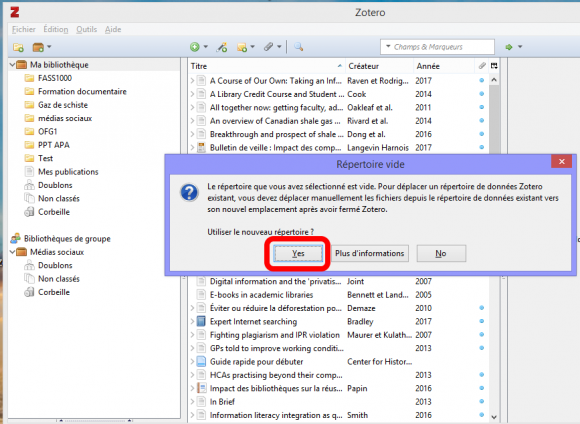Click the blue question mark icon in dialog

point(189,192)
